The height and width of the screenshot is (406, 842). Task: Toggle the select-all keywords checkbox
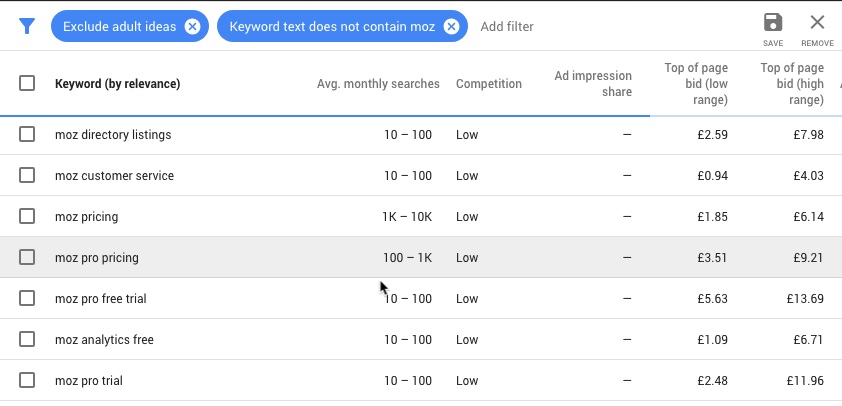coord(27,83)
